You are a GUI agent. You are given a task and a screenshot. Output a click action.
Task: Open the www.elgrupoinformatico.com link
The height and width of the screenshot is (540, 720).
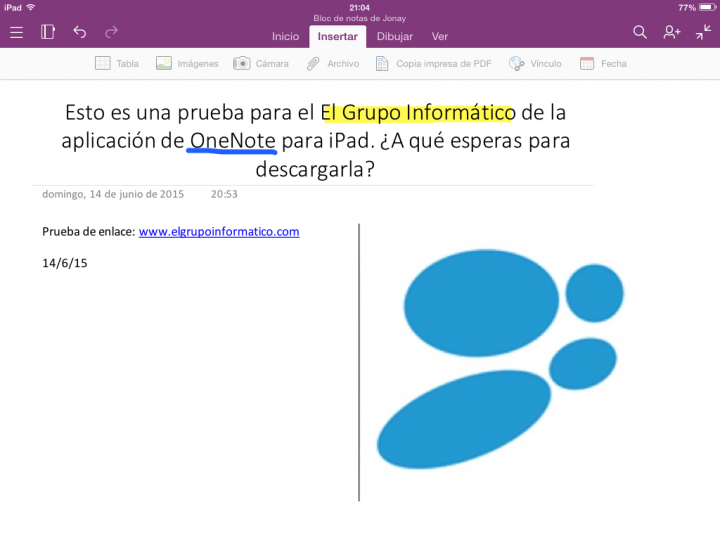pos(219,231)
